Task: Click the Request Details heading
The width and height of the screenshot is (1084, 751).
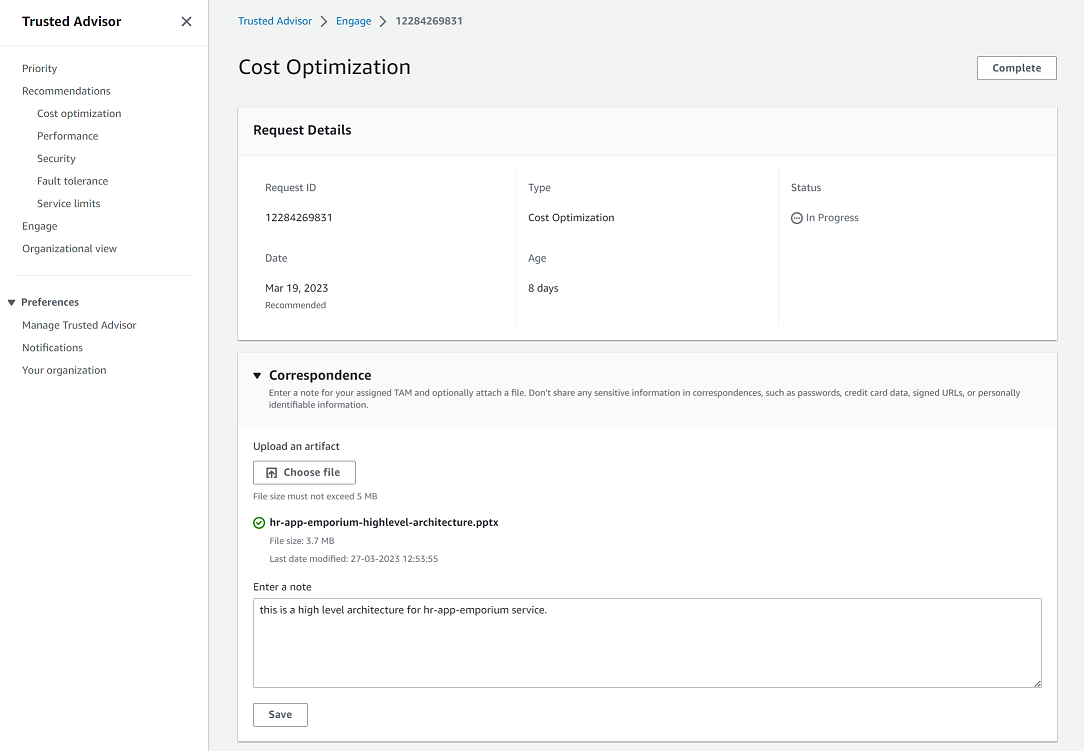Action: (302, 130)
